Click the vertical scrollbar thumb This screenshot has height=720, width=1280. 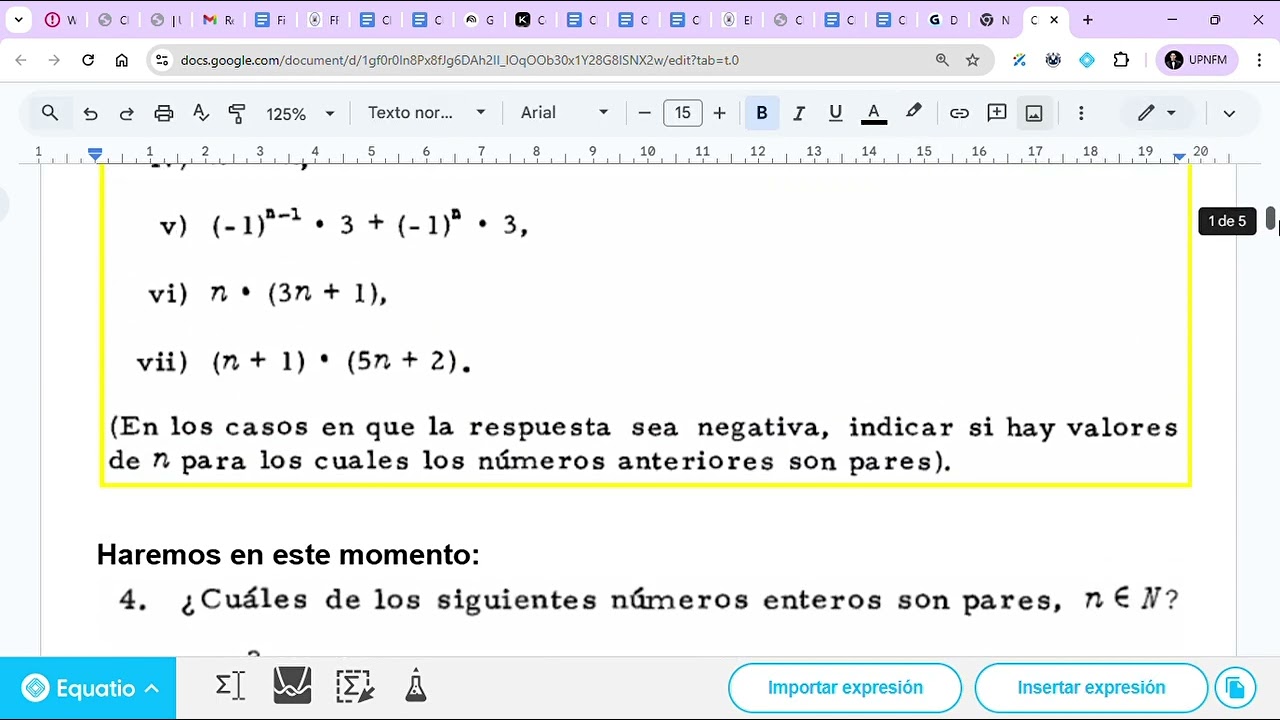coord(1271,219)
